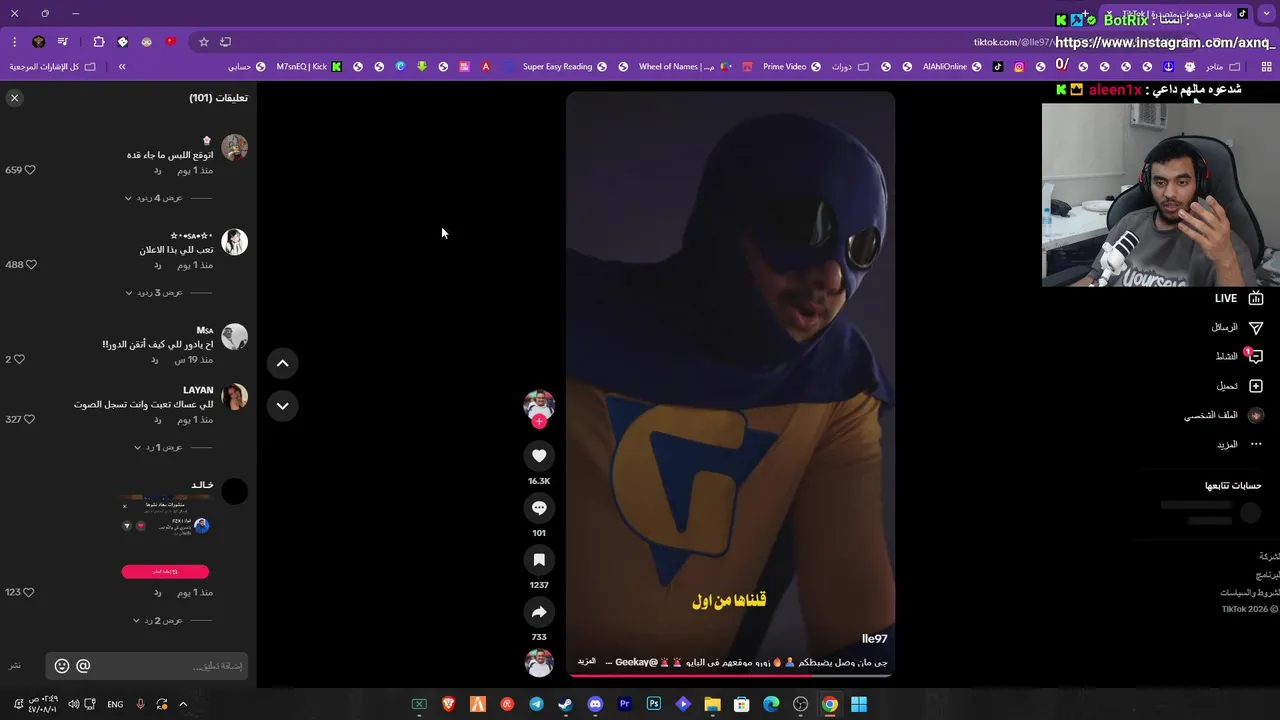Reply to LAYAN's comment
1280x720 pixels.
pos(157,419)
